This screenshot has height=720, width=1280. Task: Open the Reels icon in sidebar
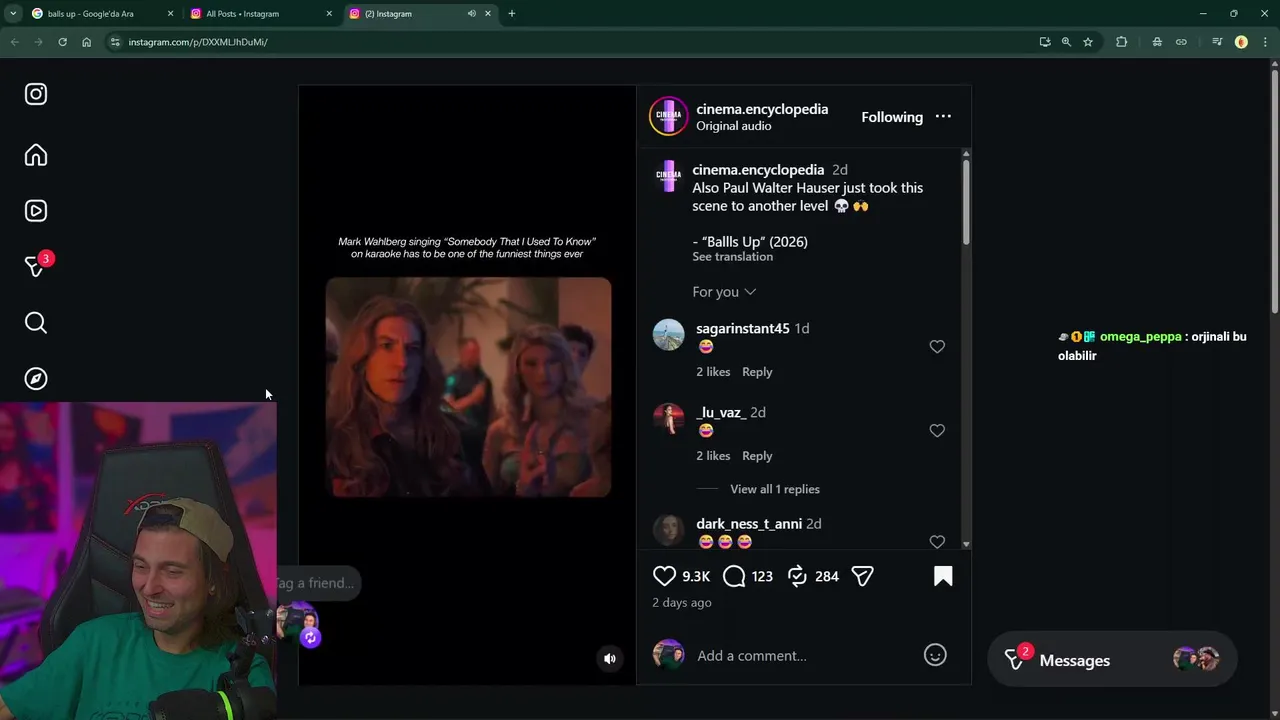click(x=36, y=211)
